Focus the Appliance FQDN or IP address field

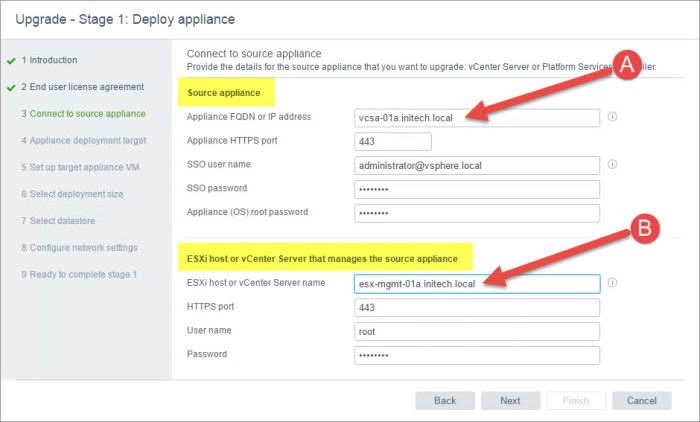[477, 118]
